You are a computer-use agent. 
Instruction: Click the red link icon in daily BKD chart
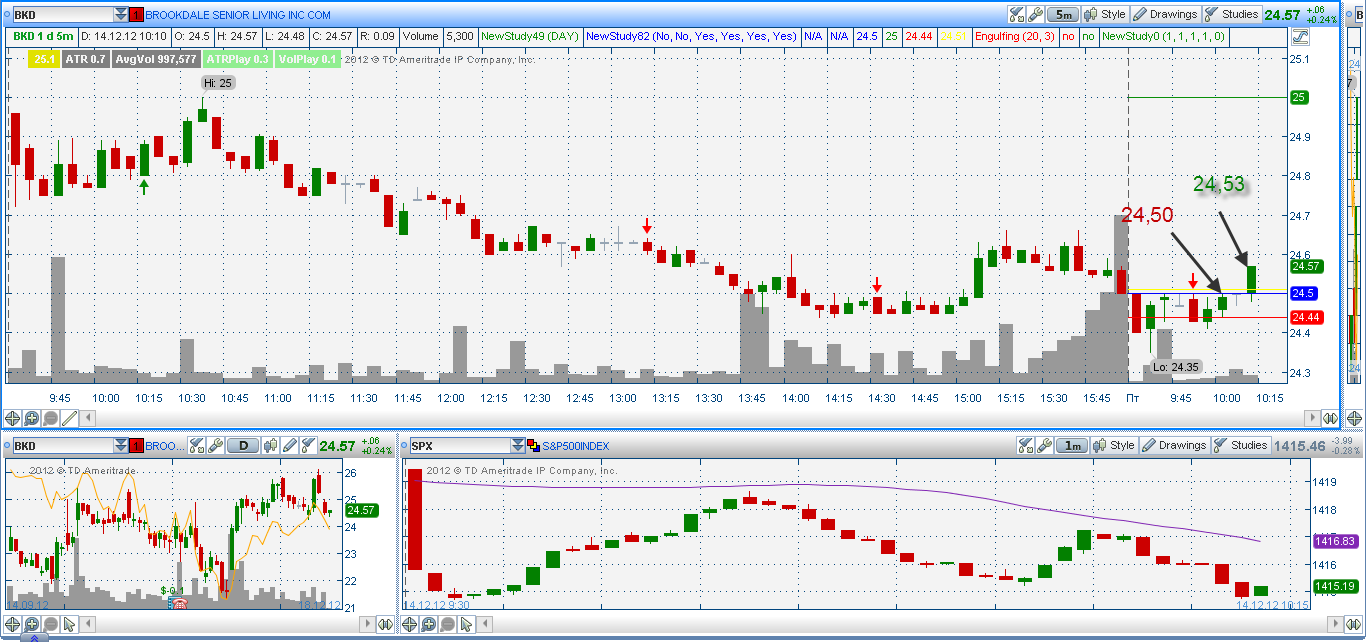[x=137, y=446]
